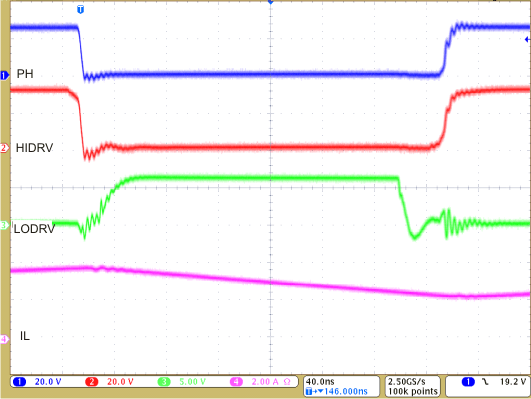The image size is (531, 399).
Task: Click channel 3 scale 5.00 V
Action: click(x=192, y=382)
